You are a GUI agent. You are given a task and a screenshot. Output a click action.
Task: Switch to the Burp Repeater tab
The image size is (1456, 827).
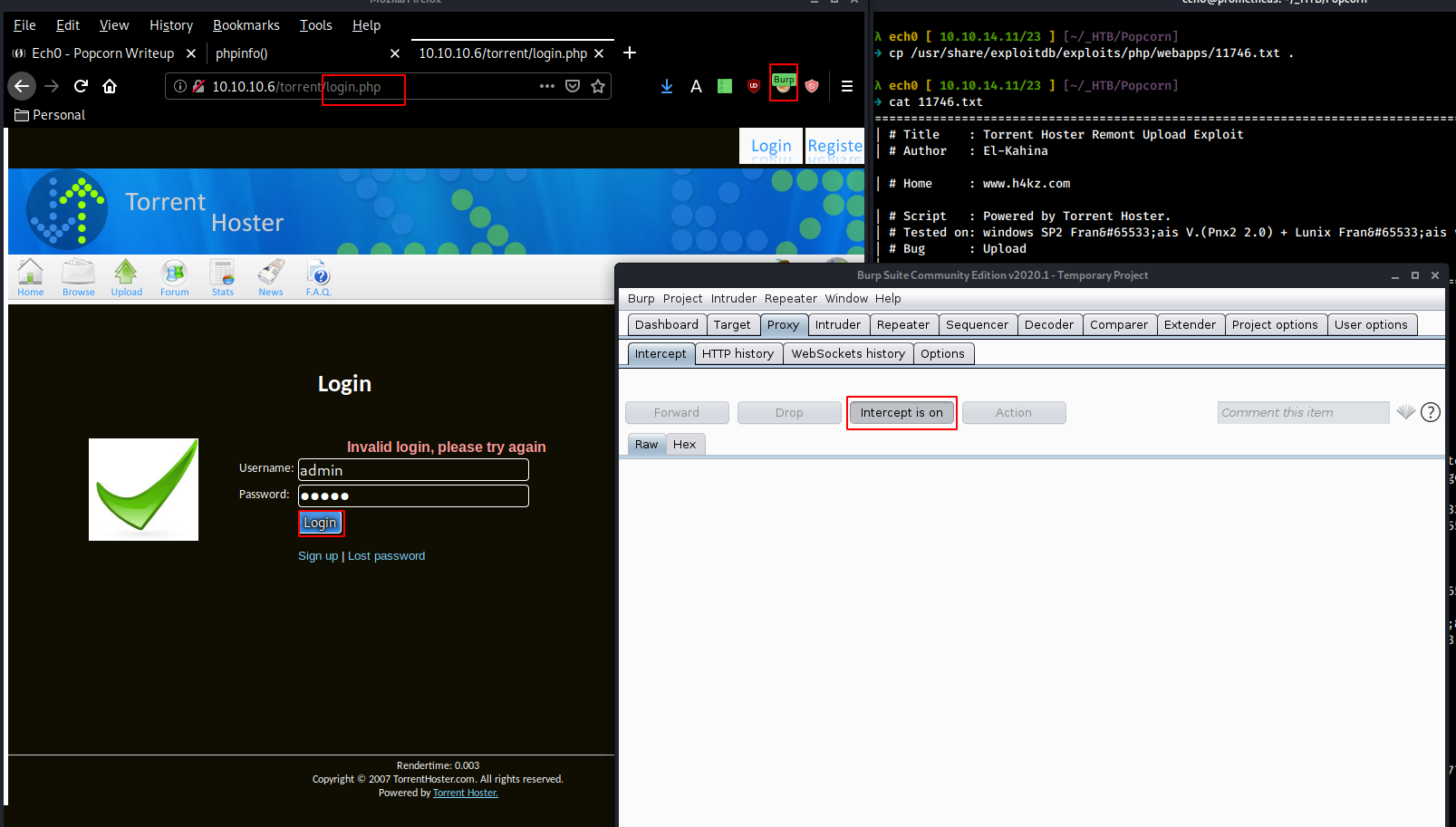point(903,324)
